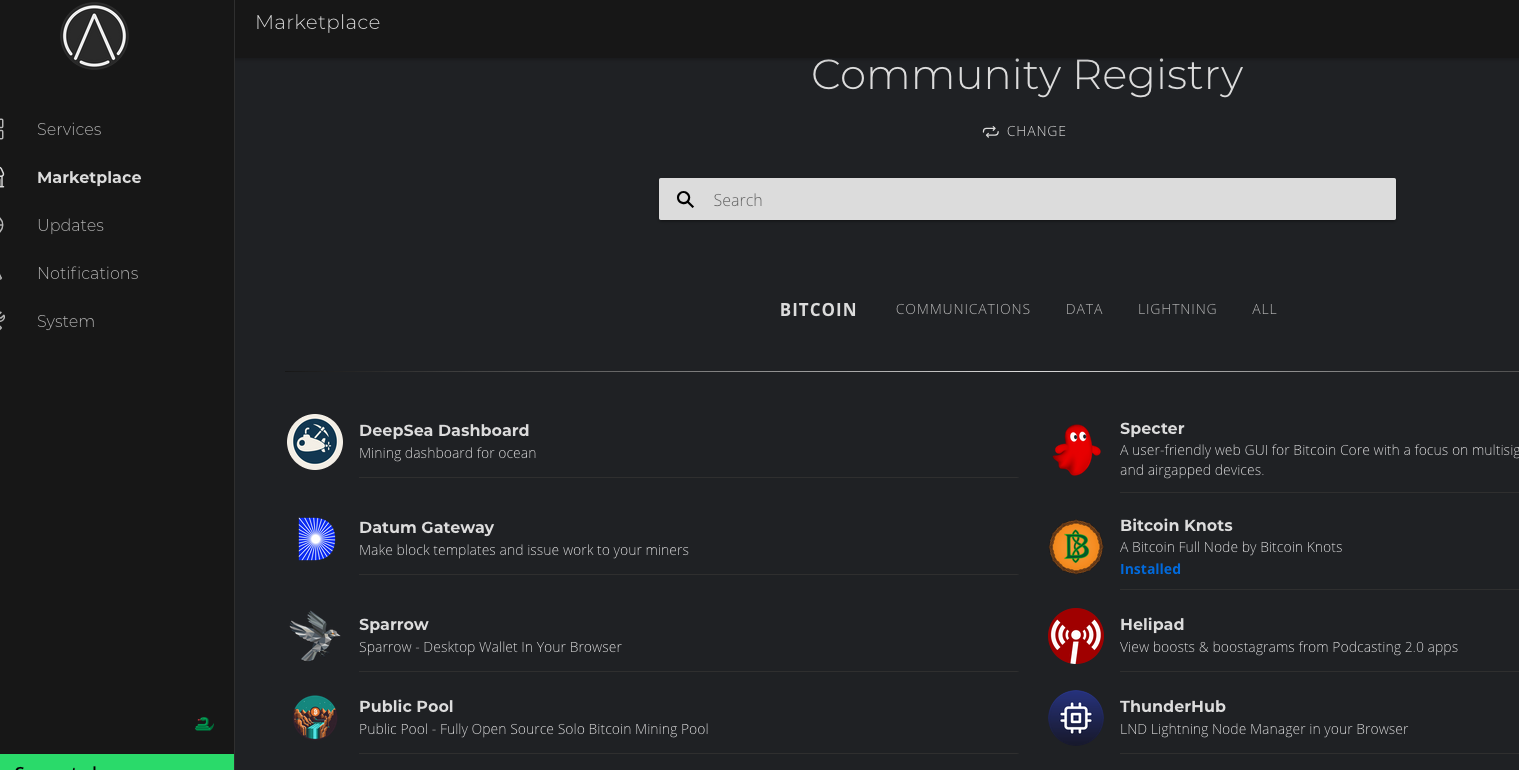Viewport: 1519px width, 770px height.
Task: Click the search magnifier icon
Action: point(685,199)
